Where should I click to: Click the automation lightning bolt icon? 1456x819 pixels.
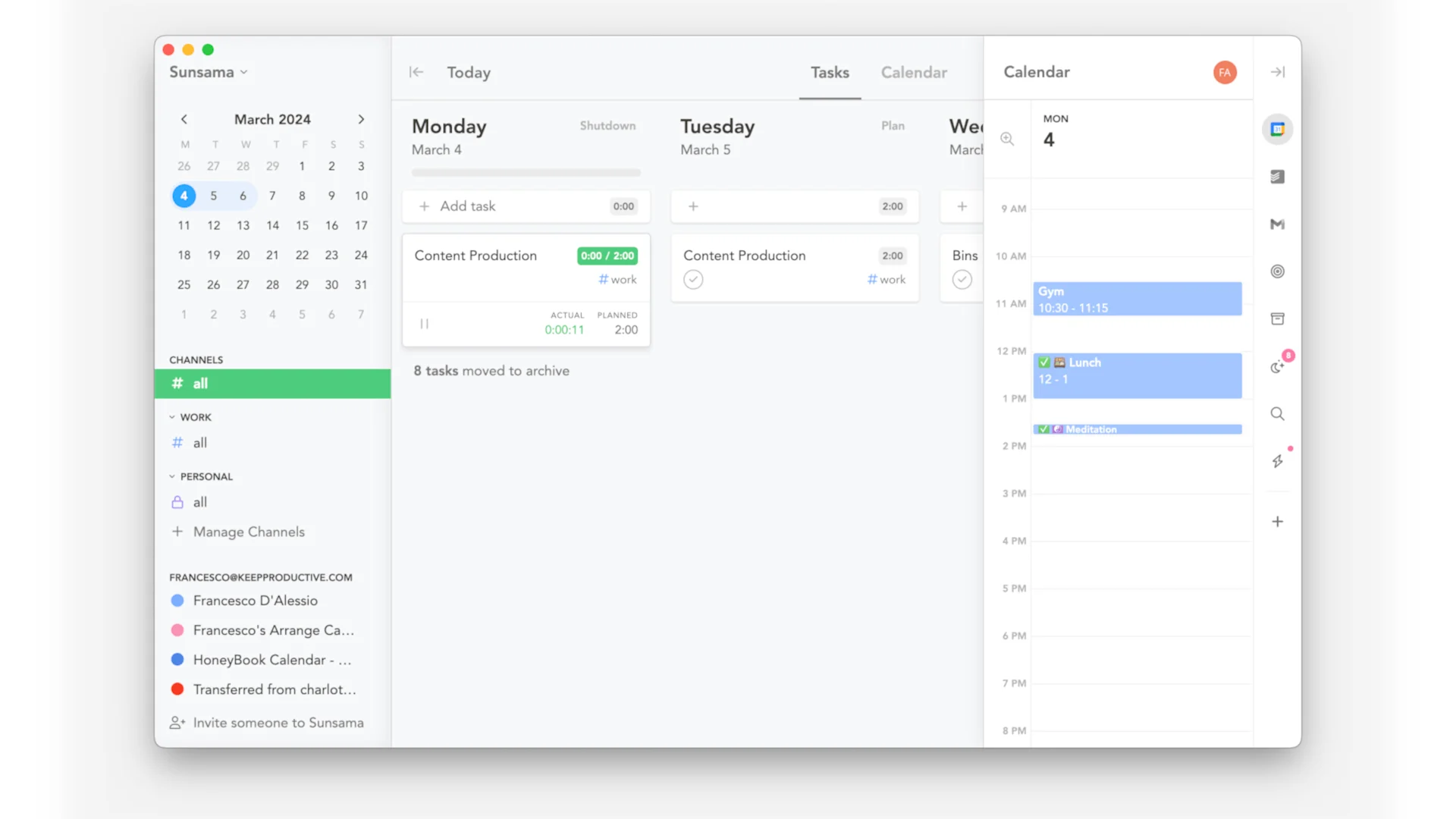(x=1277, y=460)
